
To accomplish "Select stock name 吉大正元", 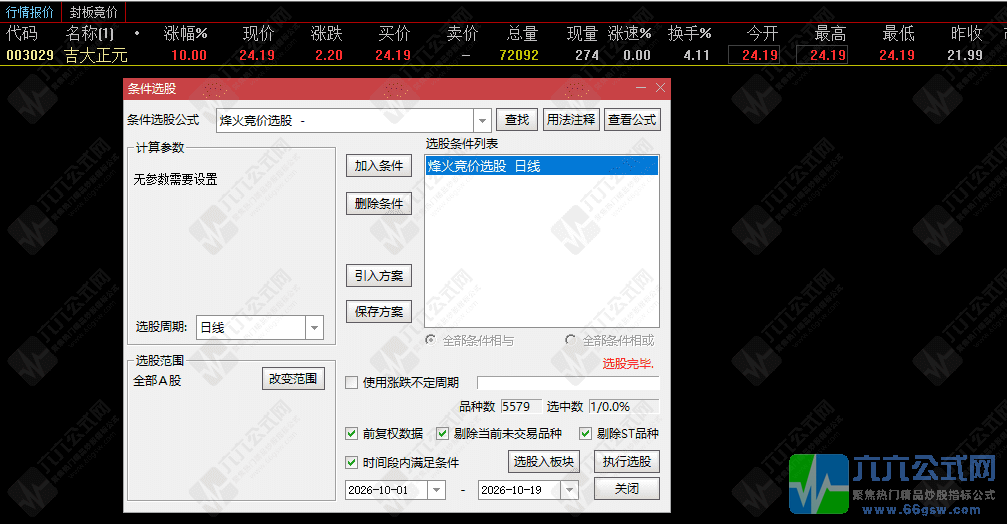I will tap(96, 55).
